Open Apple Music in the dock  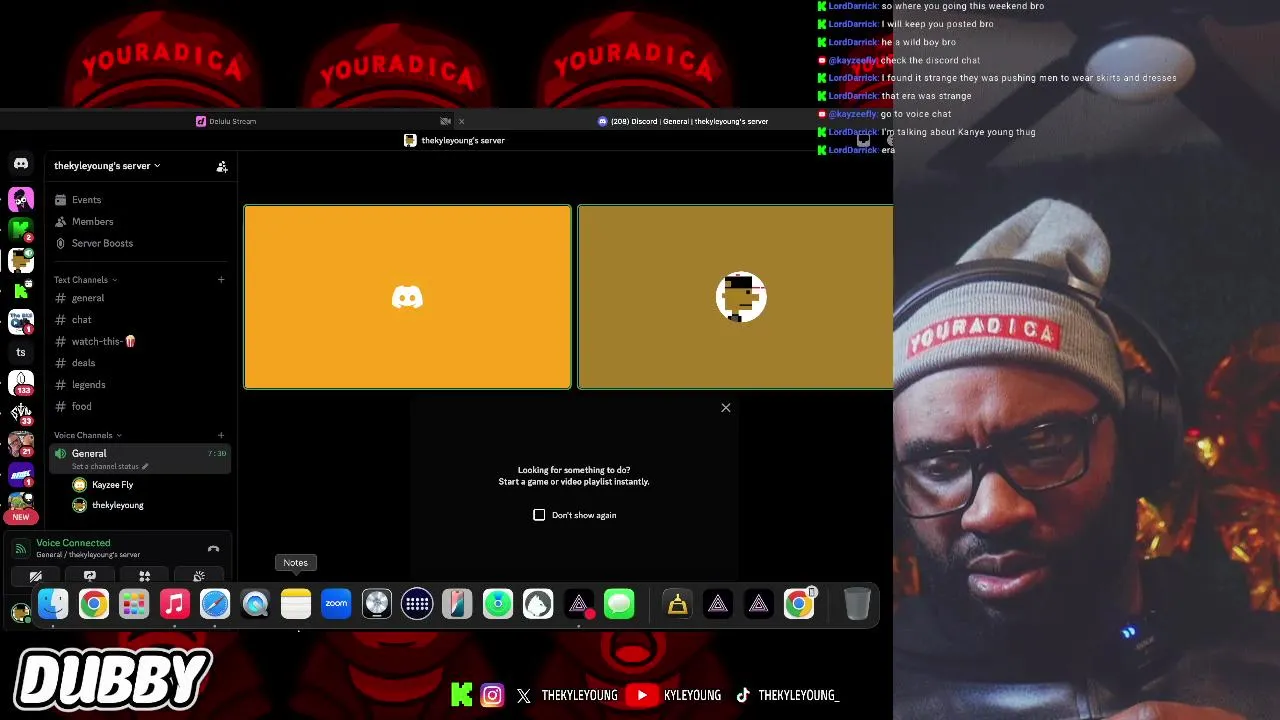point(175,604)
